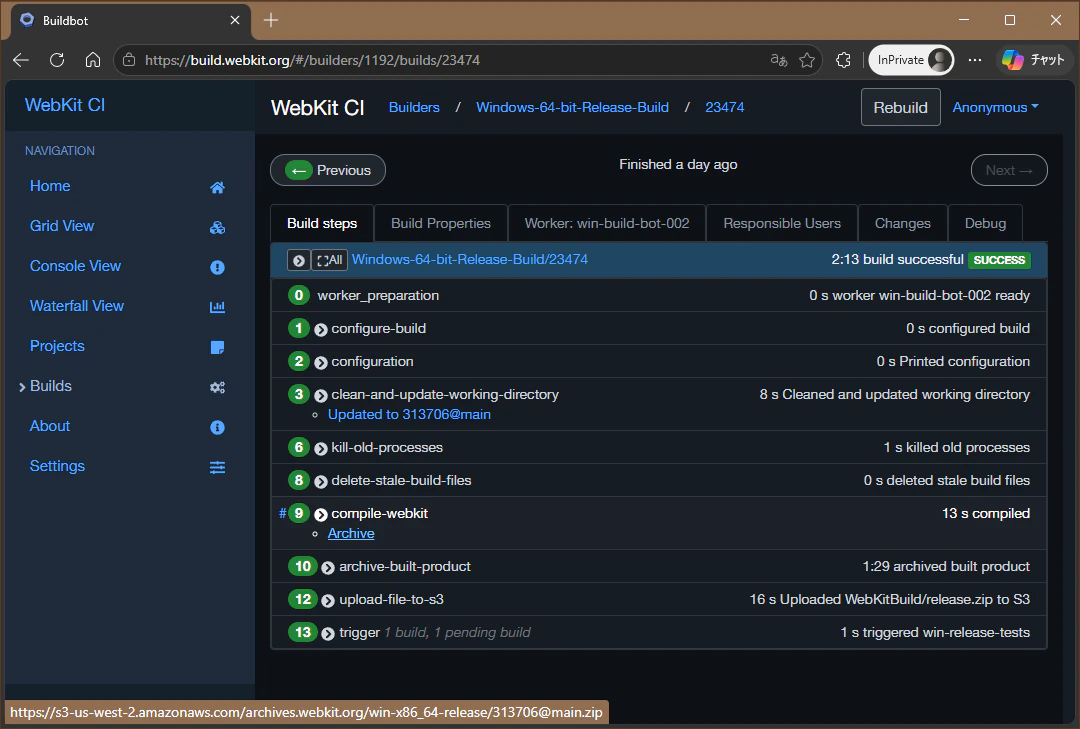Expand the Builds navigation group
The height and width of the screenshot is (729, 1080).
(22, 387)
